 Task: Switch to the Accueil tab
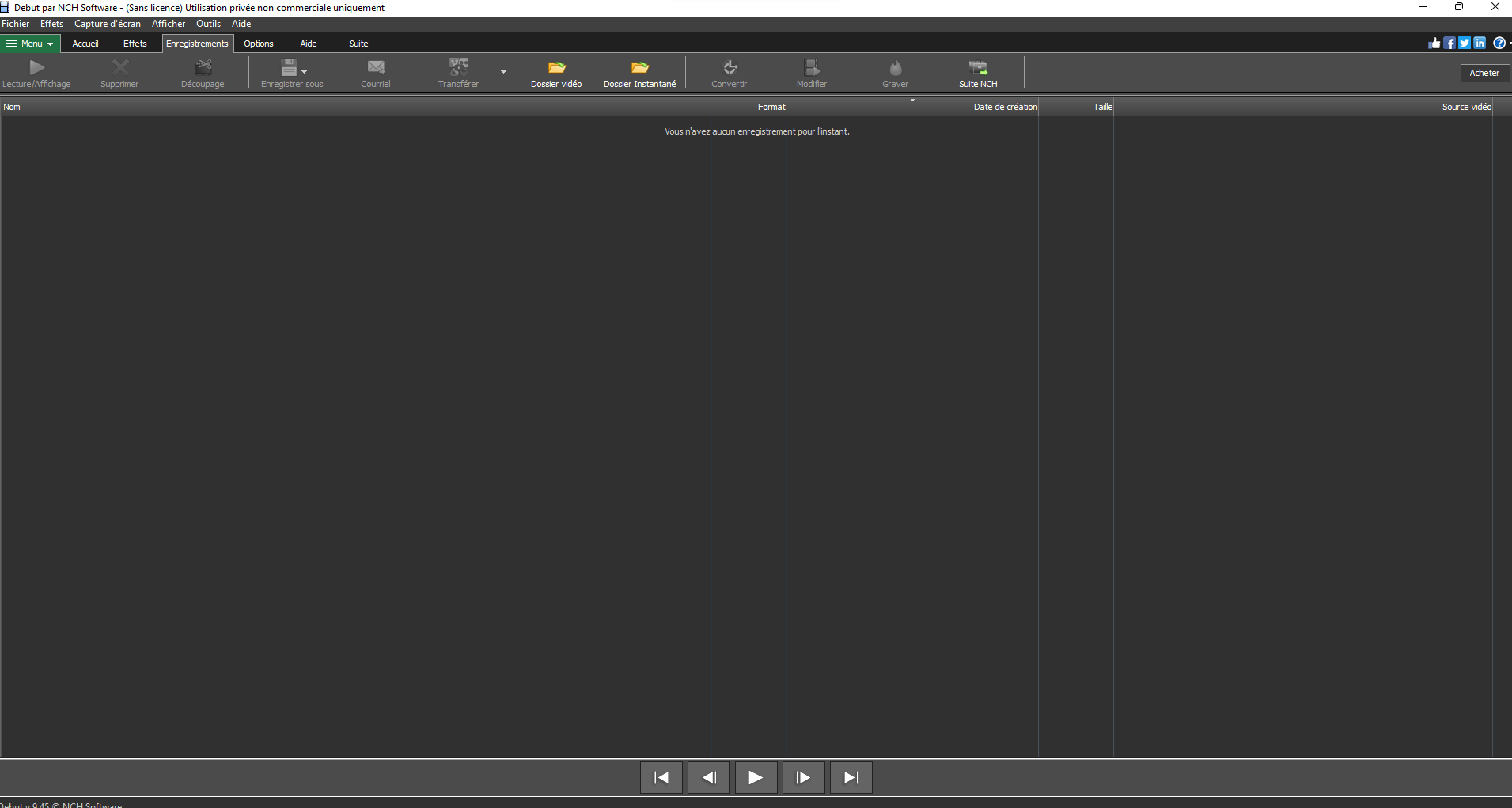(85, 44)
